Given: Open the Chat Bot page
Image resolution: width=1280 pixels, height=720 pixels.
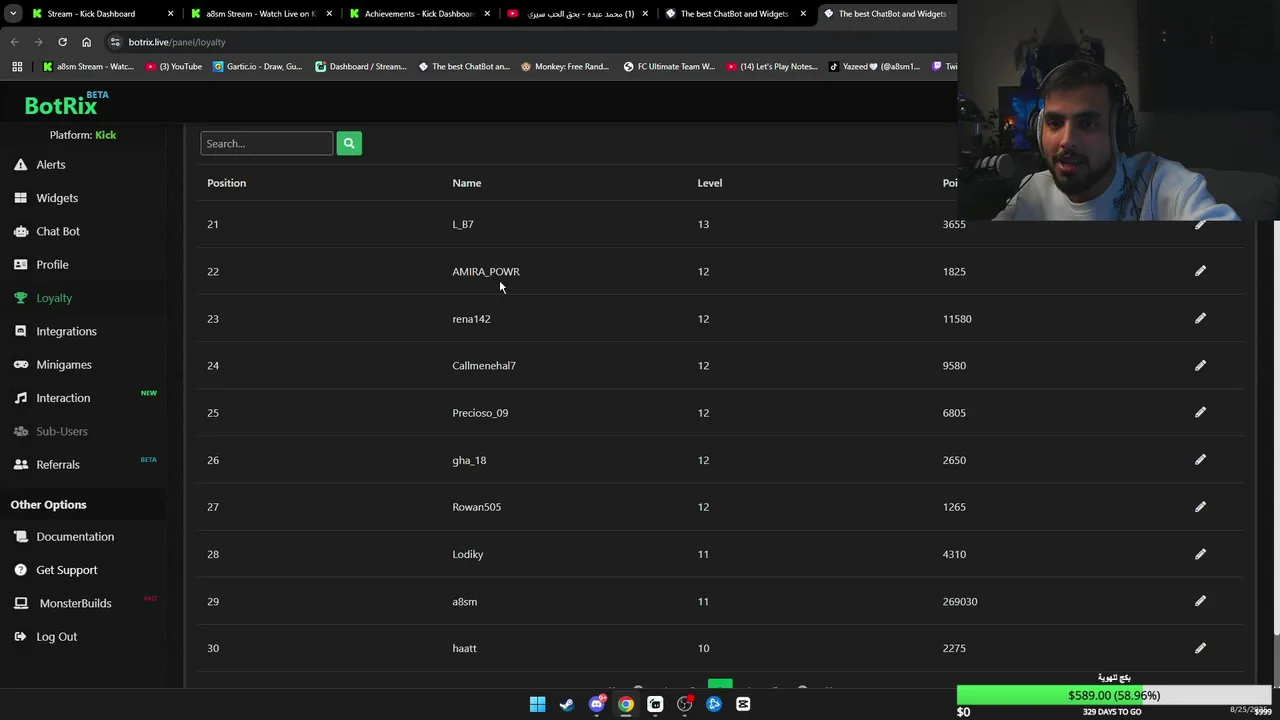Looking at the screenshot, I should 58,231.
